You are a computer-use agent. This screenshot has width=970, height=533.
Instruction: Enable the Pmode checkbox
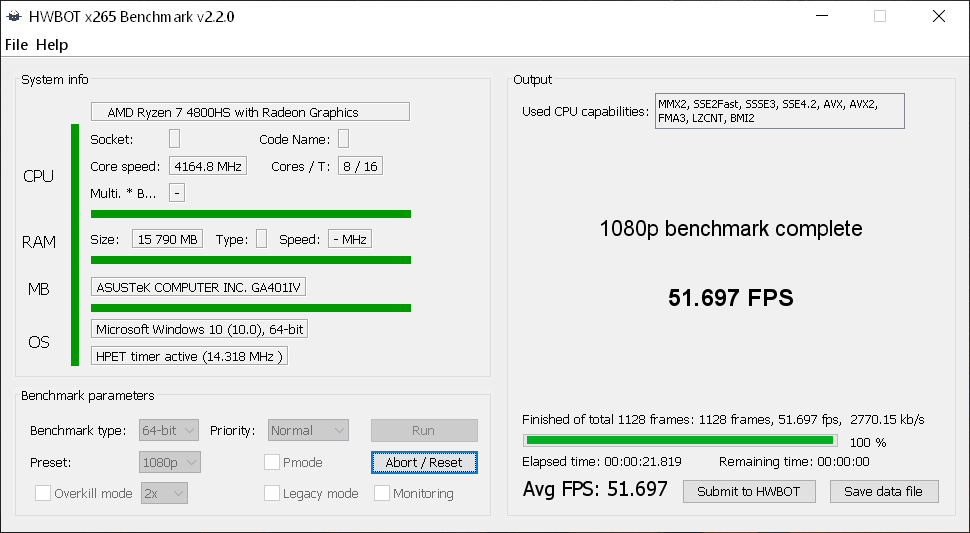click(272, 462)
